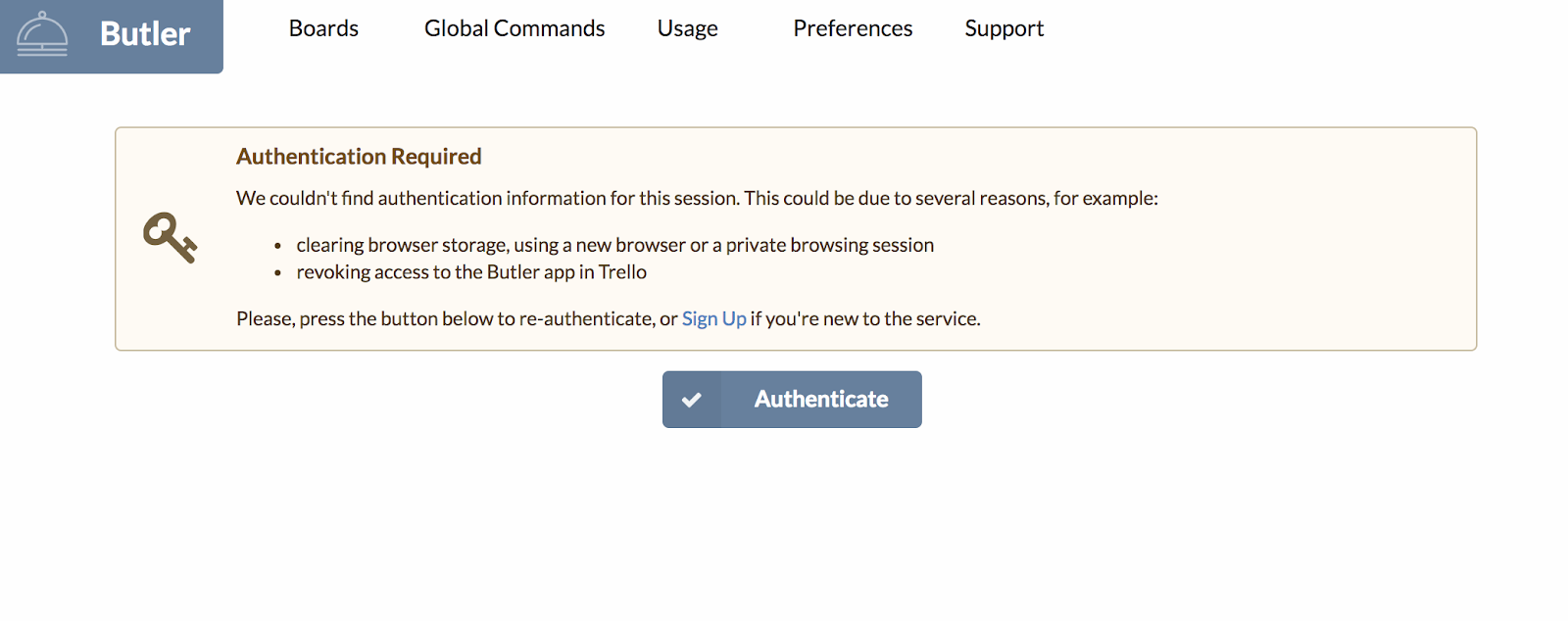Click the 'clearing browser storage' bullet line

coord(615,245)
